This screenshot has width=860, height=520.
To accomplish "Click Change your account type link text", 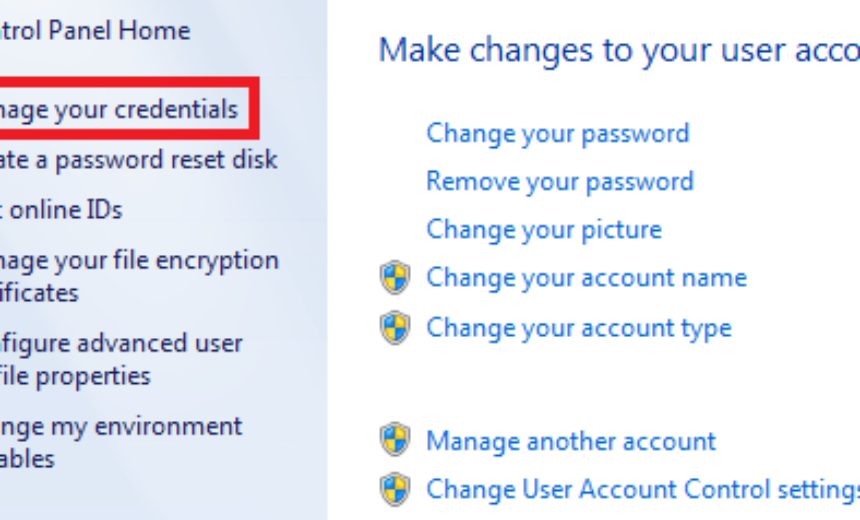I will (x=579, y=329).
